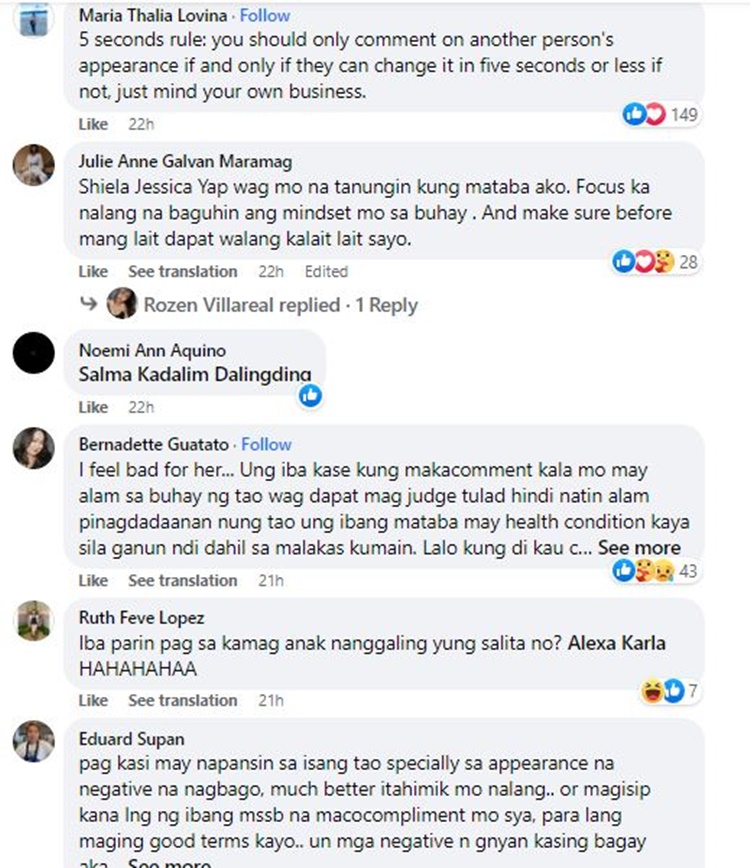Image resolution: width=750 pixels, height=868 pixels.
Task: Click the thumbs-up reaction on Noemi's comment
Action: pos(311,395)
